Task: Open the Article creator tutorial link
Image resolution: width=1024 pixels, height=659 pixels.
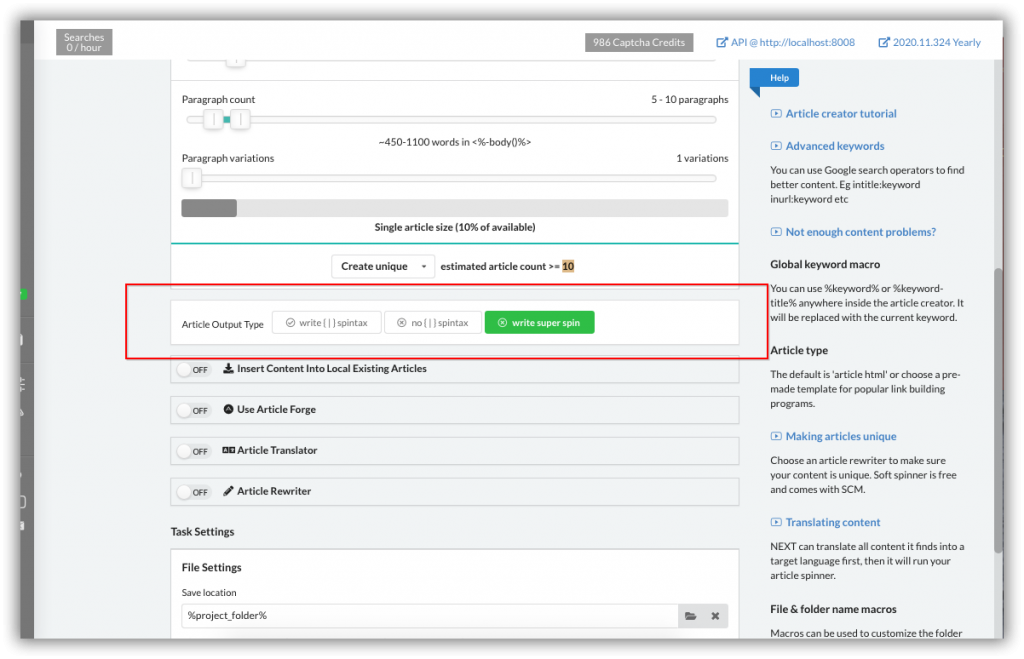Action: 840,114
